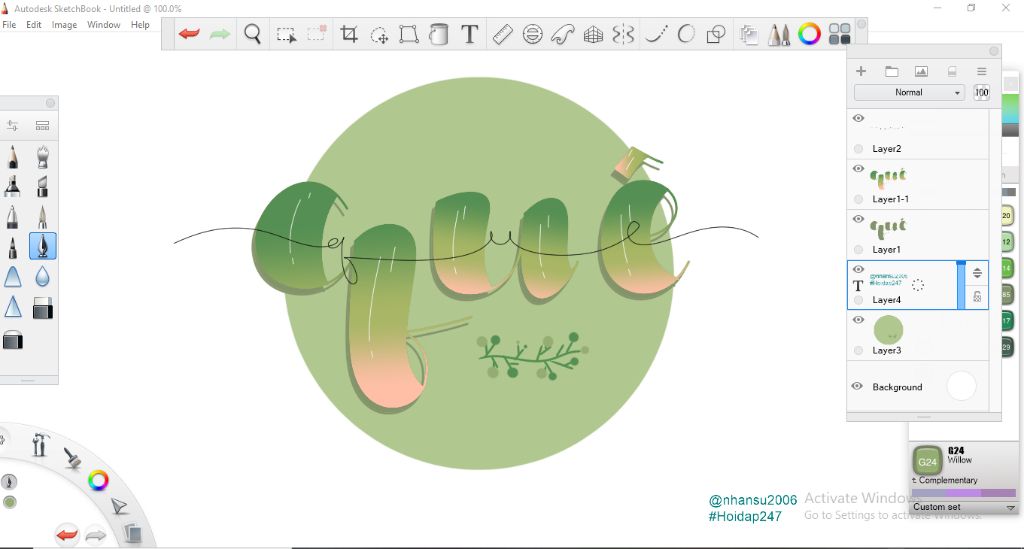Pick the G24 Willow Copic swatch
Screen dimensions: 1024x549
(927, 461)
